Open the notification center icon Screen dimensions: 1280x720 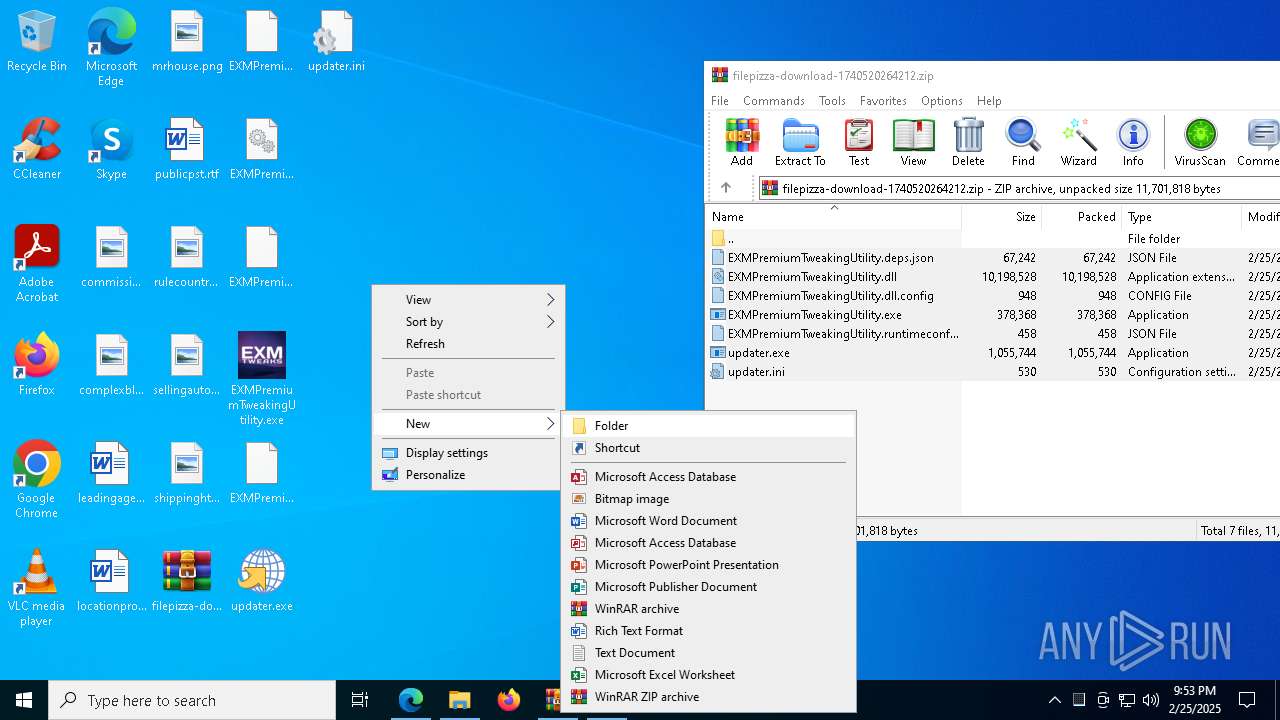click(x=1247, y=700)
